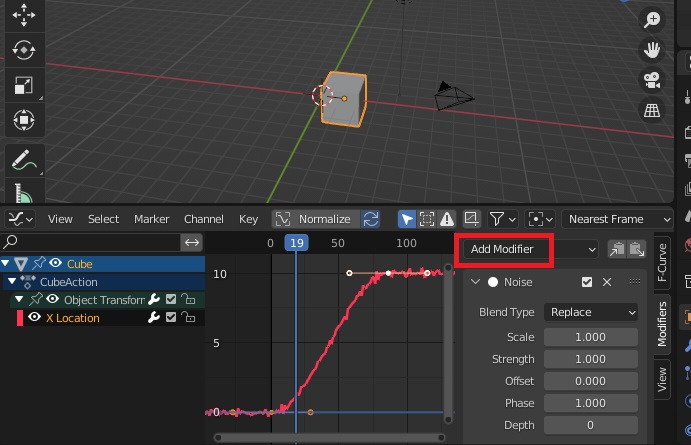This screenshot has height=445, width=691.
Task: Switch to the F-Curve sidebar tab
Action: point(662,263)
